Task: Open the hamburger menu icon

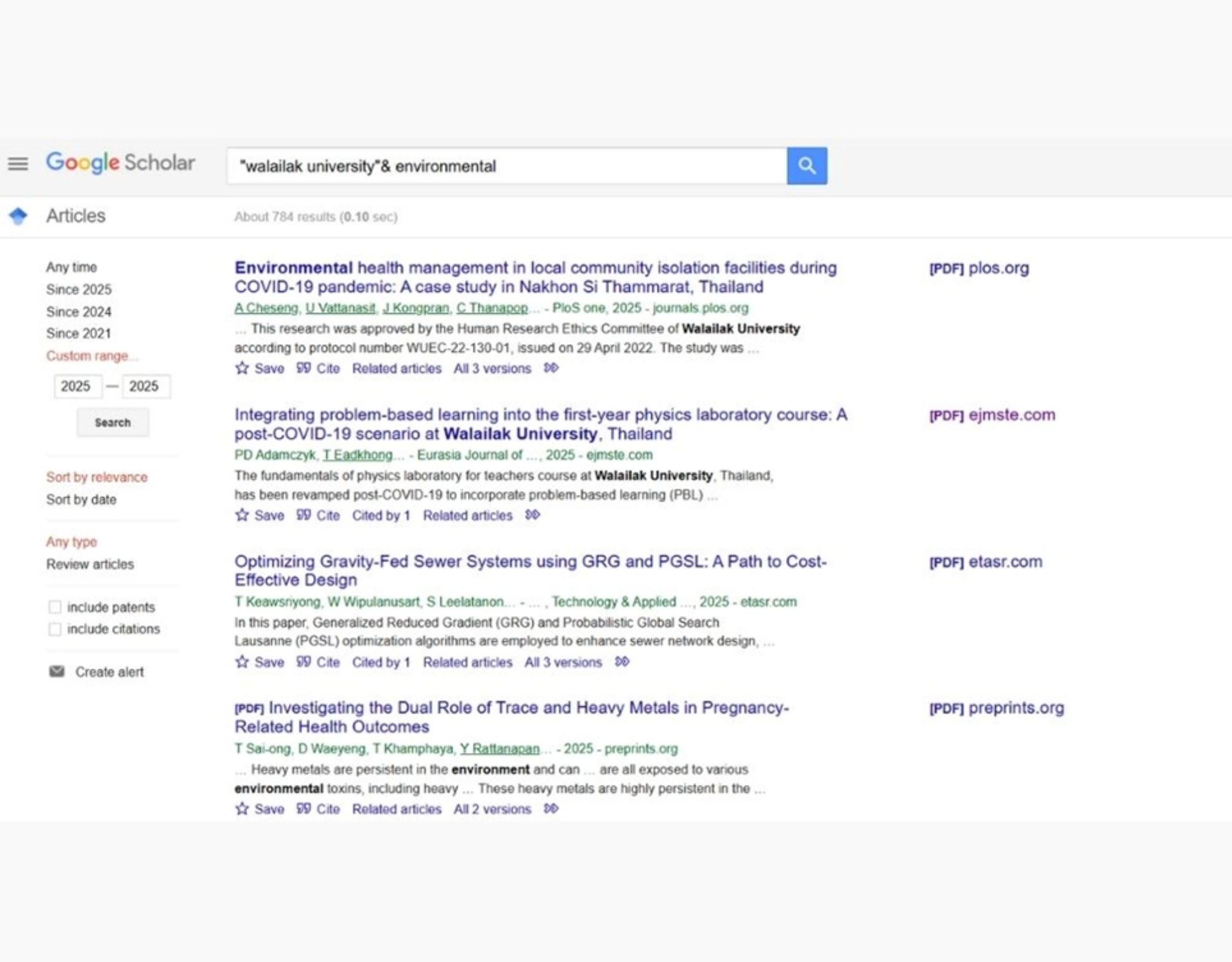Action: click(18, 164)
